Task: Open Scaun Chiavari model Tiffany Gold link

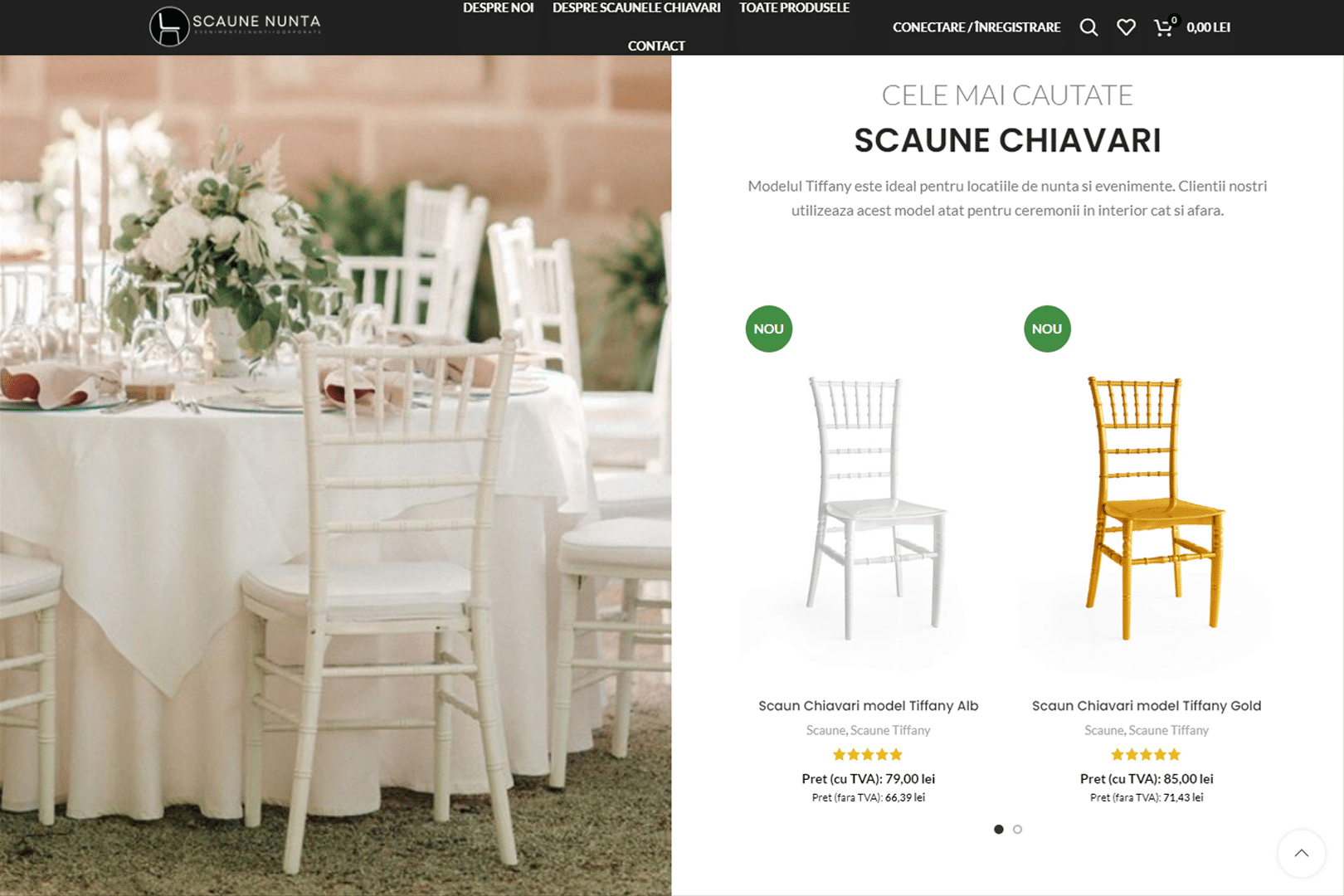Action: tap(1147, 705)
